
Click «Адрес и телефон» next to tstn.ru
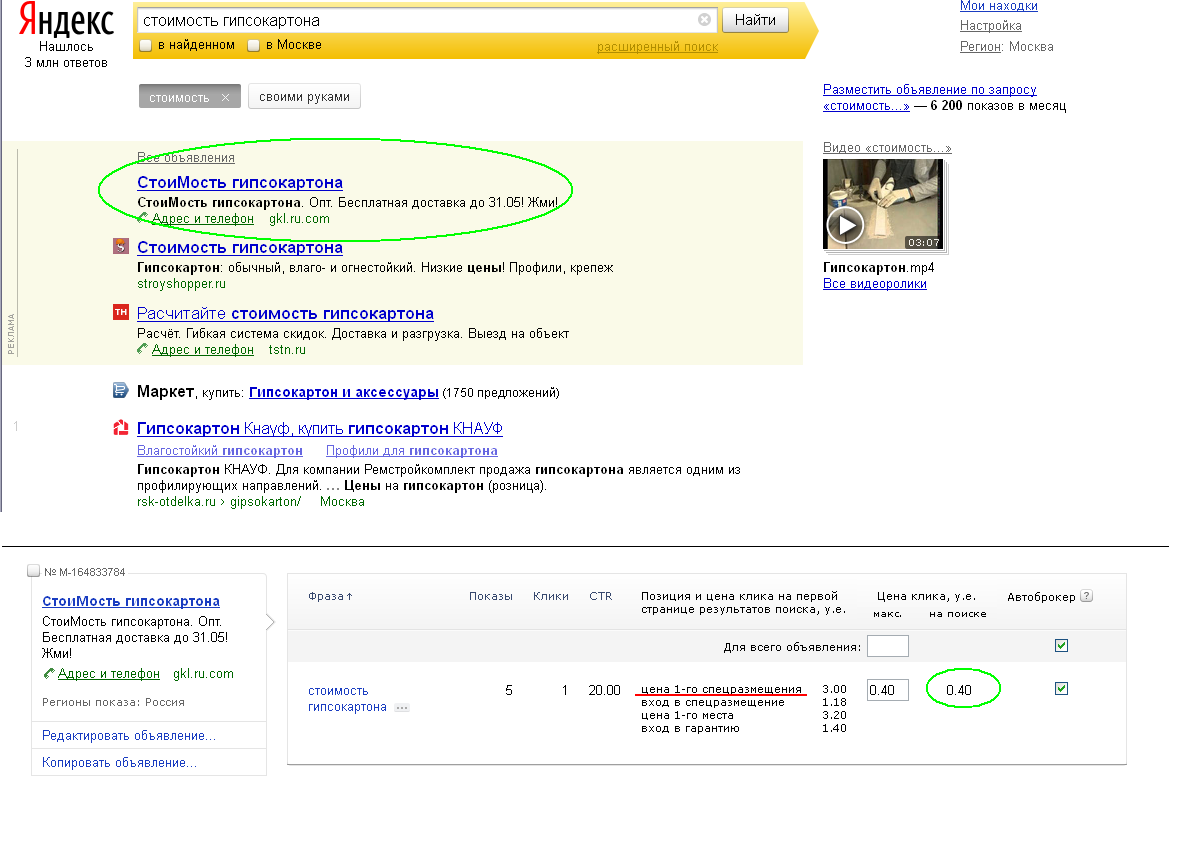pos(203,349)
